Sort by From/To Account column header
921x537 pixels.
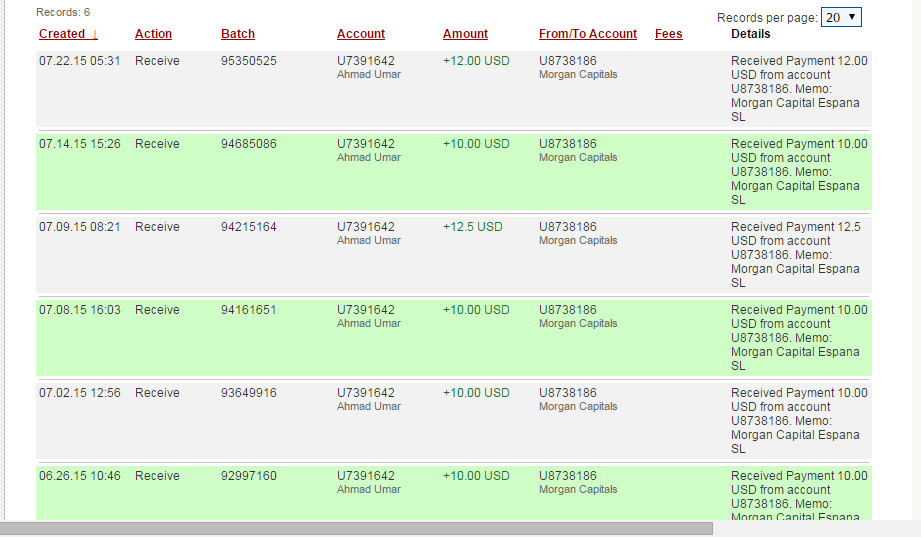coord(588,34)
